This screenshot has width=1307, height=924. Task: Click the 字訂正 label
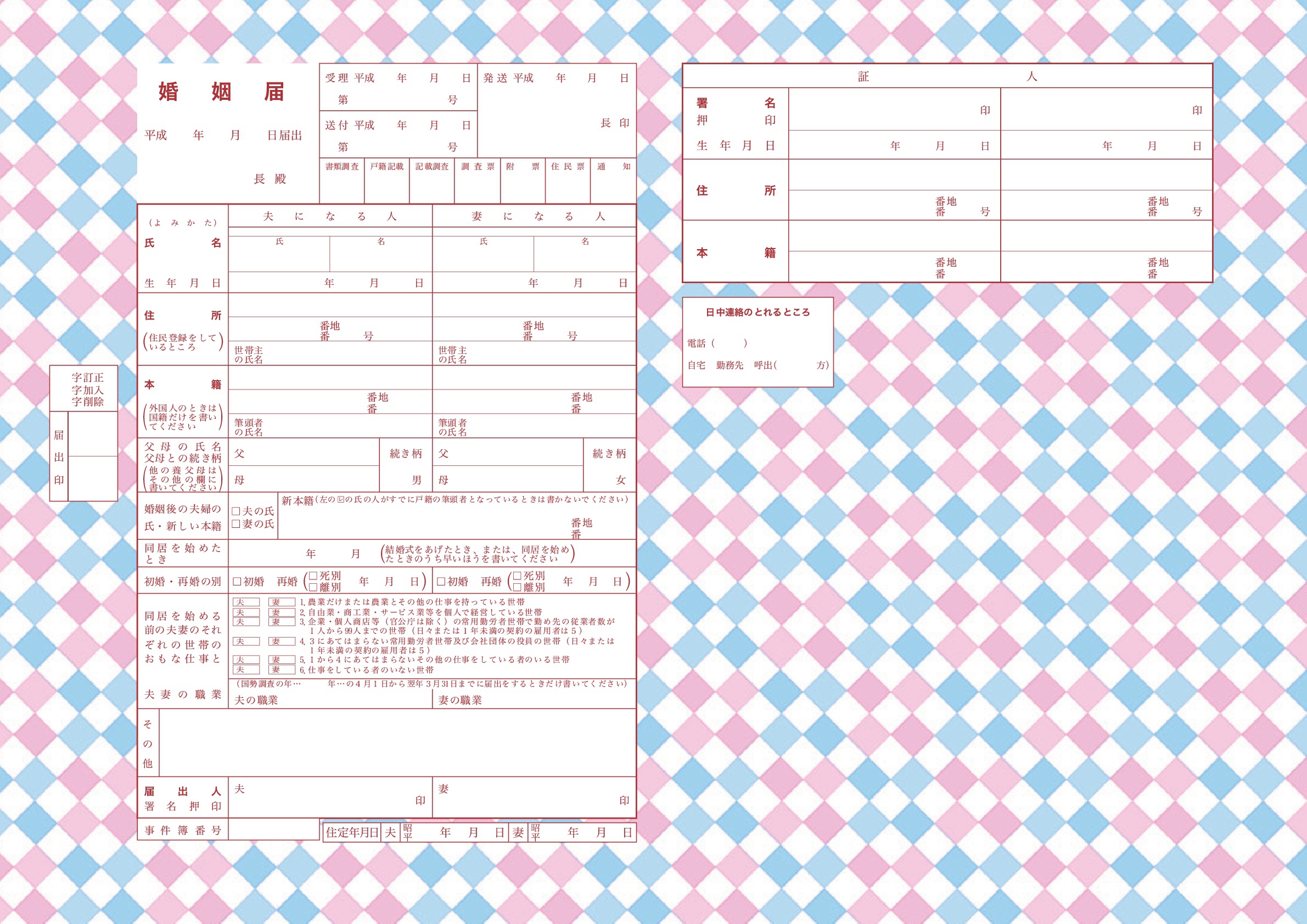[x=88, y=377]
